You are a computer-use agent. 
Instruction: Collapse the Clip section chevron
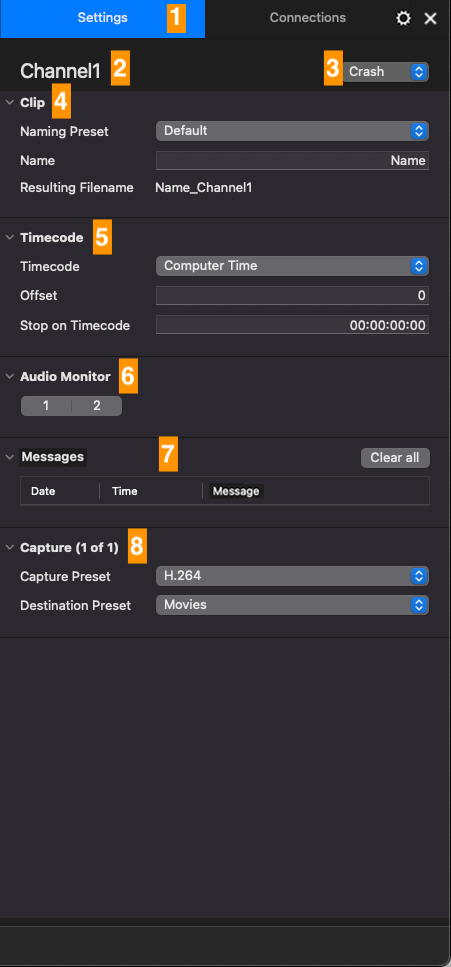coord(10,102)
